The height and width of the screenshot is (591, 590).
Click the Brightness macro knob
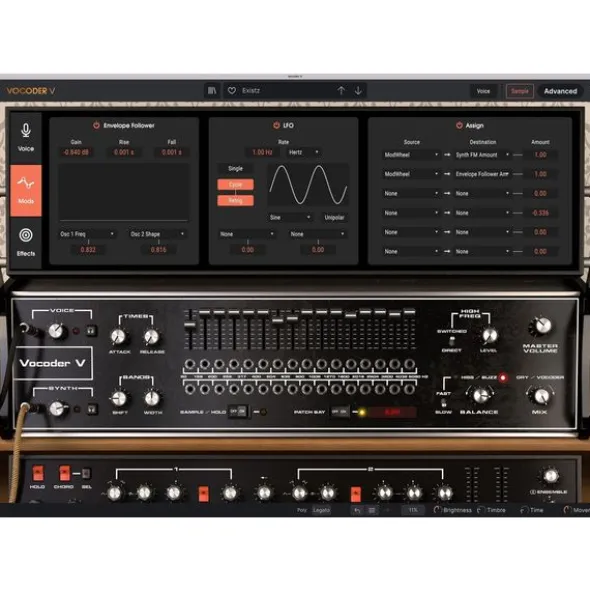[x=437, y=510]
